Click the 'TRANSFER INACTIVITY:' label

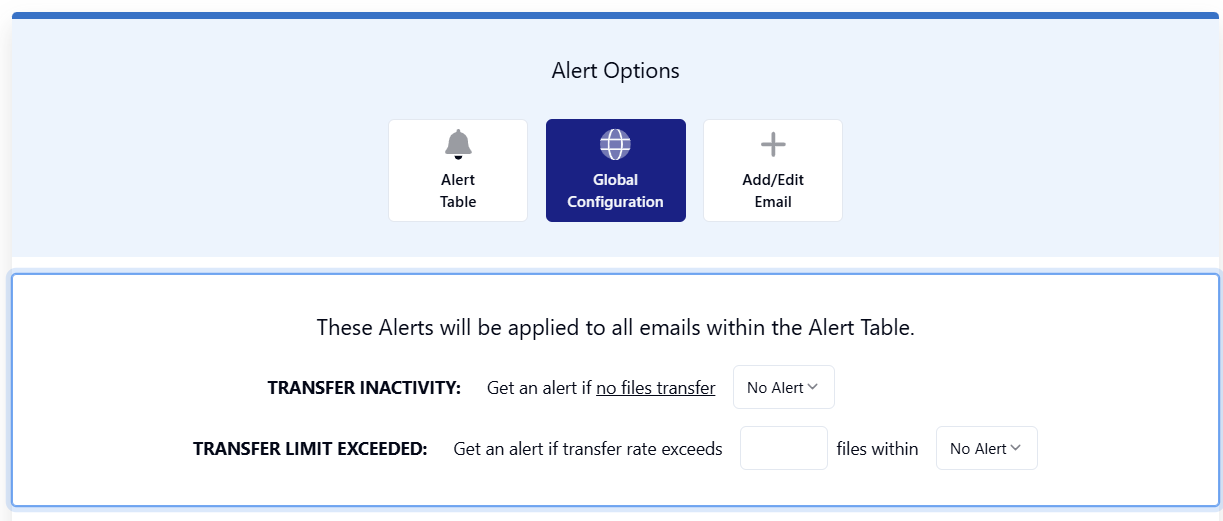364,388
